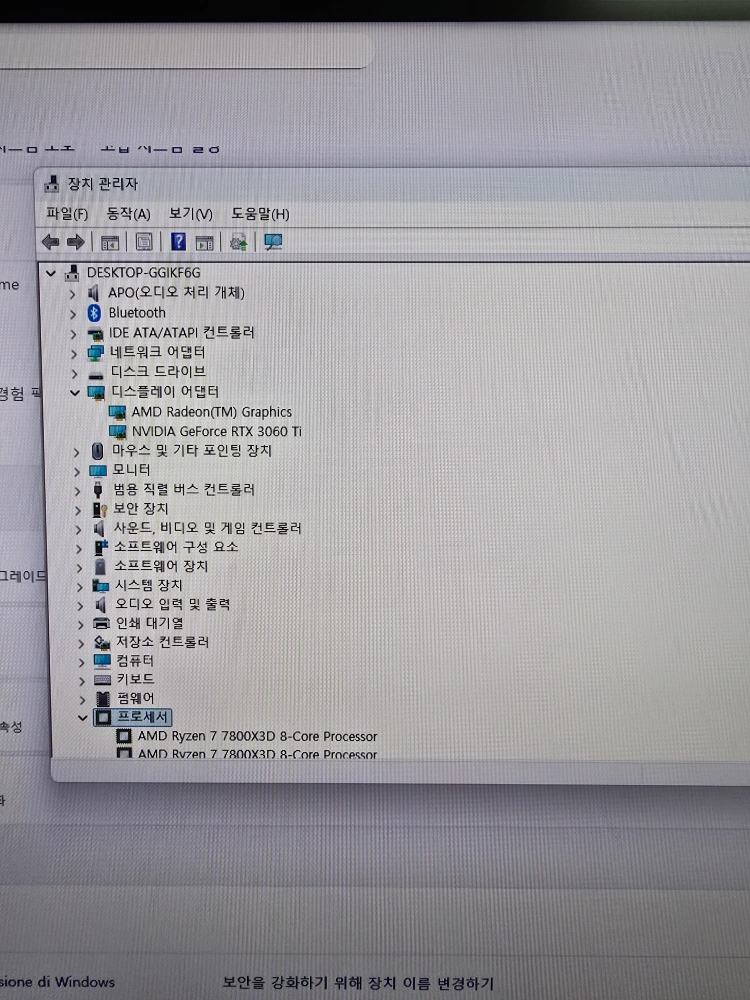The width and height of the screenshot is (750, 1000).
Task: Expand the IDE ATA/ATAPI 컨트롤러 arrow
Action: point(73,334)
